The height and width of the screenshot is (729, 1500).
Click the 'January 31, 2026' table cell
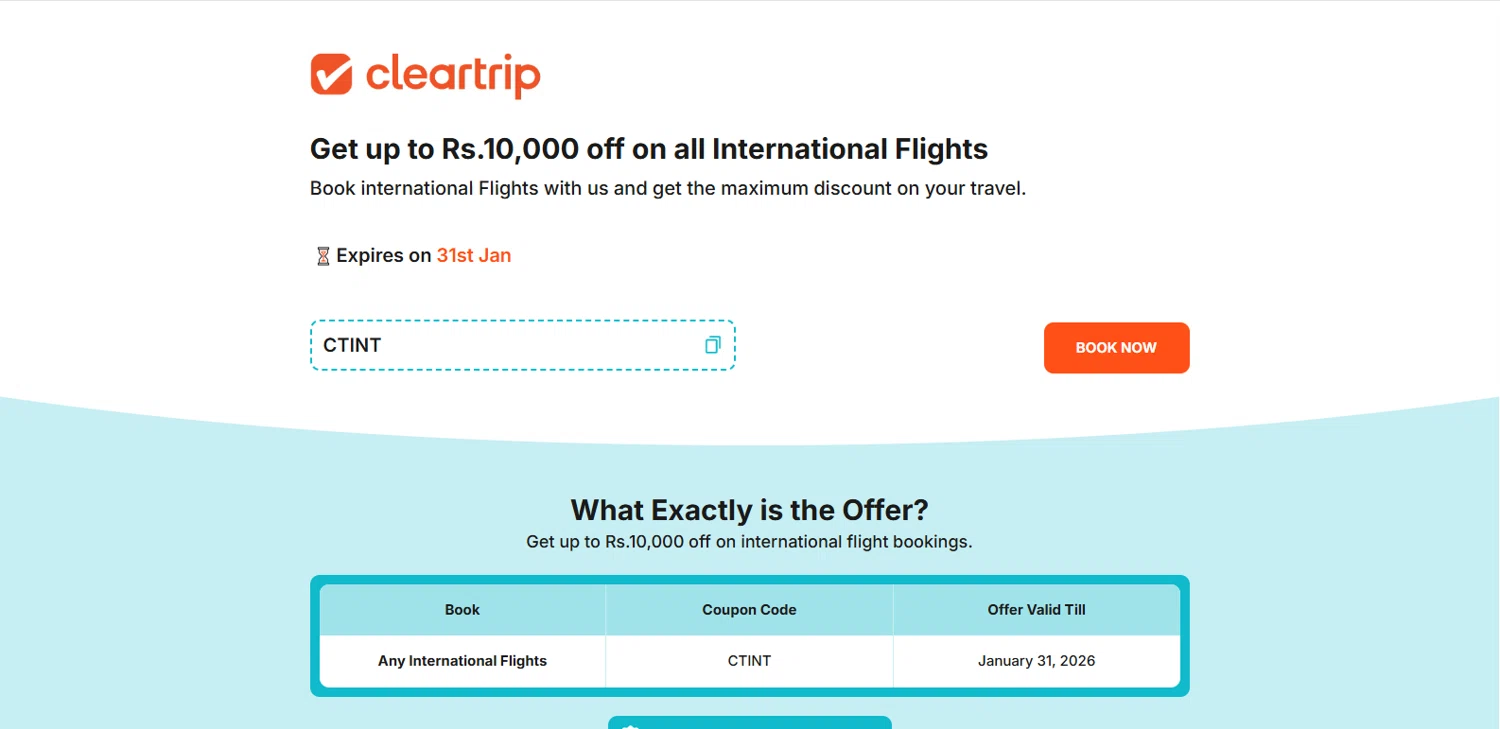tap(1036, 661)
